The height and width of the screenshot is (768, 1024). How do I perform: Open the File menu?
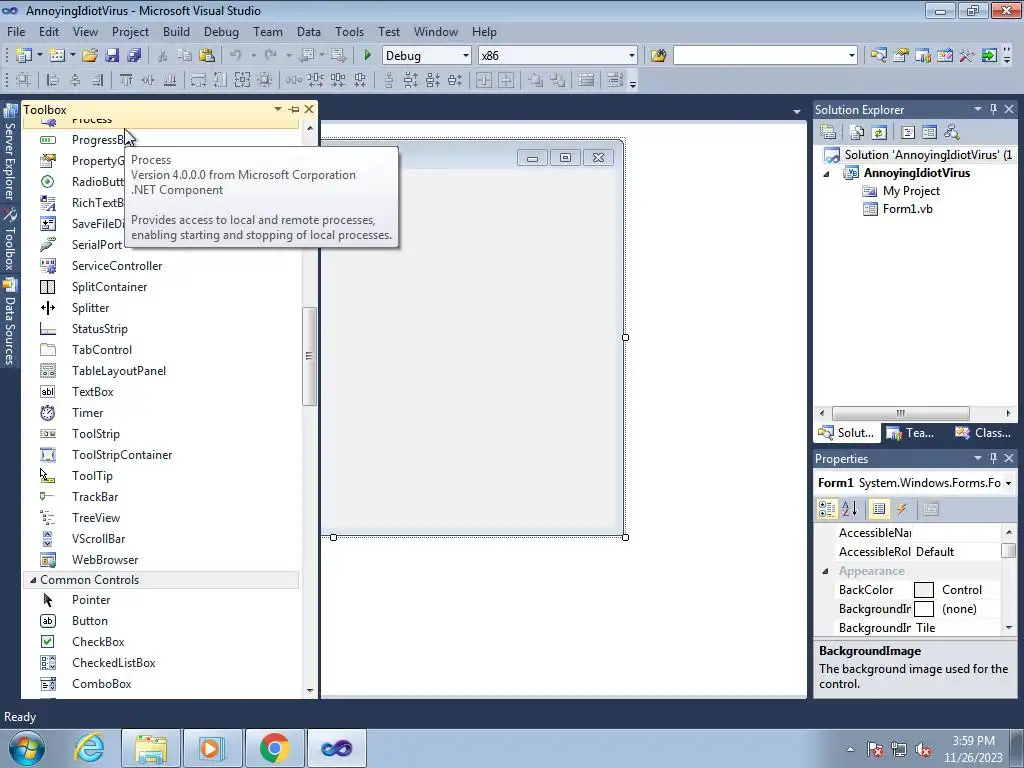click(16, 31)
